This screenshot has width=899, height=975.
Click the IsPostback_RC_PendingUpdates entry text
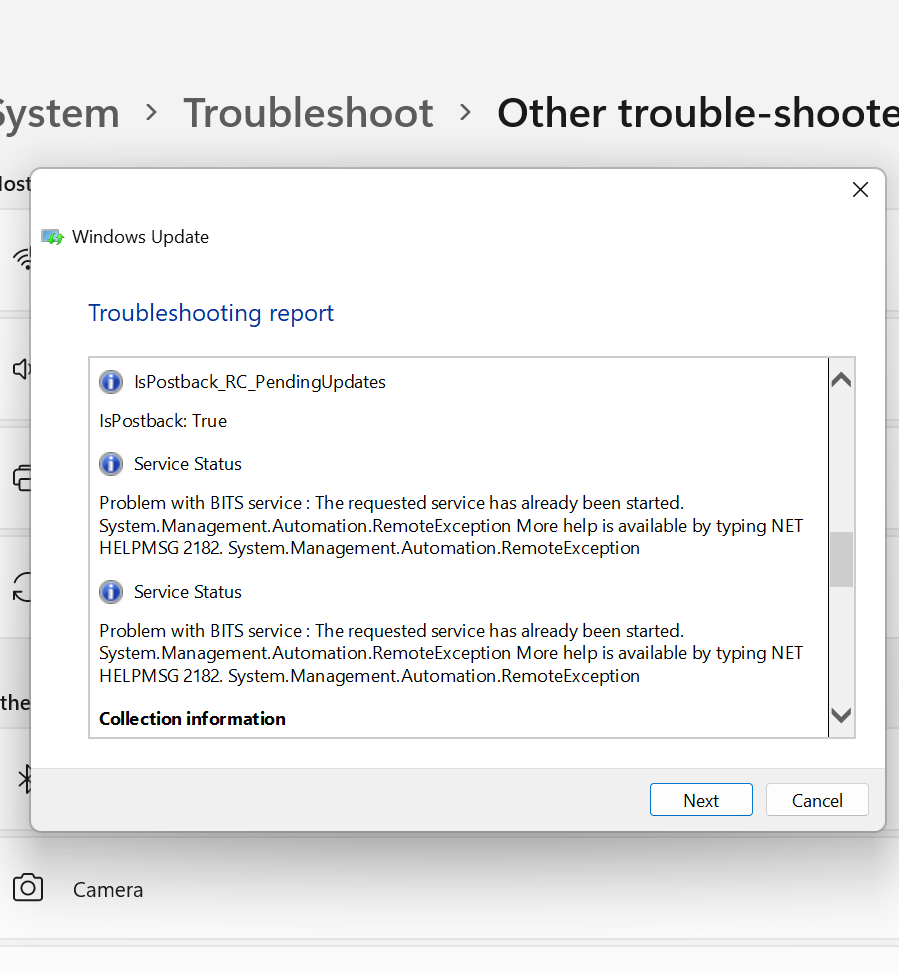coord(260,382)
